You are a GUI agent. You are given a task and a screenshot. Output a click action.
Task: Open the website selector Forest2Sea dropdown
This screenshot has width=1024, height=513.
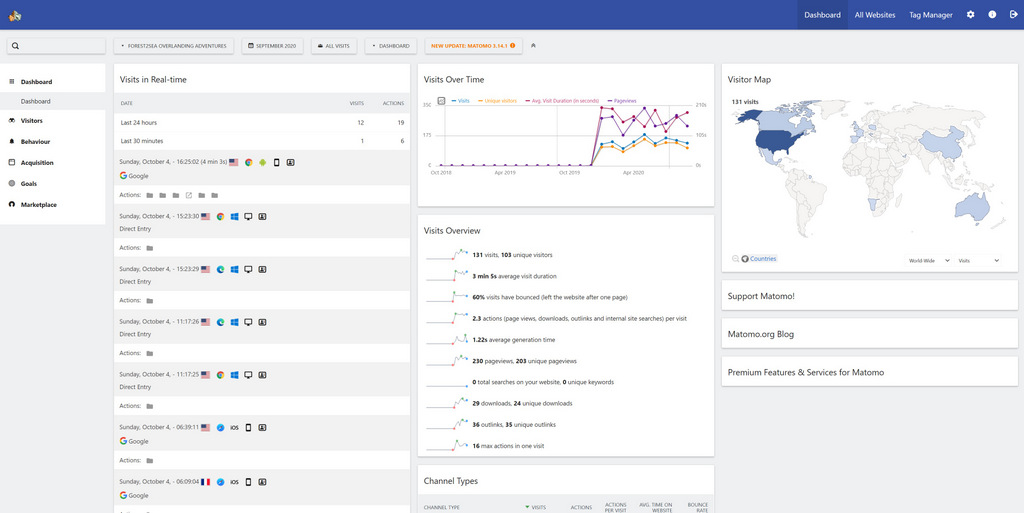(175, 46)
